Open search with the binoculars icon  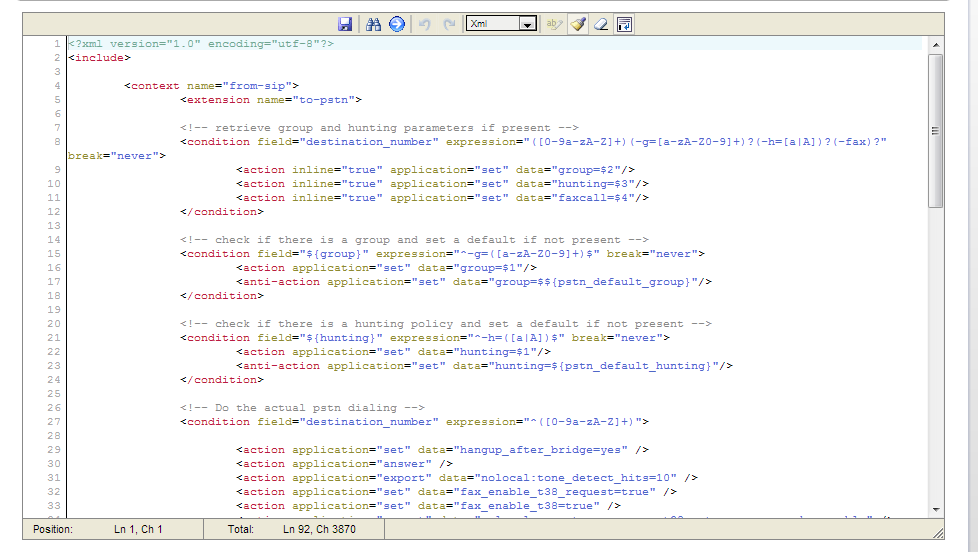coord(374,24)
